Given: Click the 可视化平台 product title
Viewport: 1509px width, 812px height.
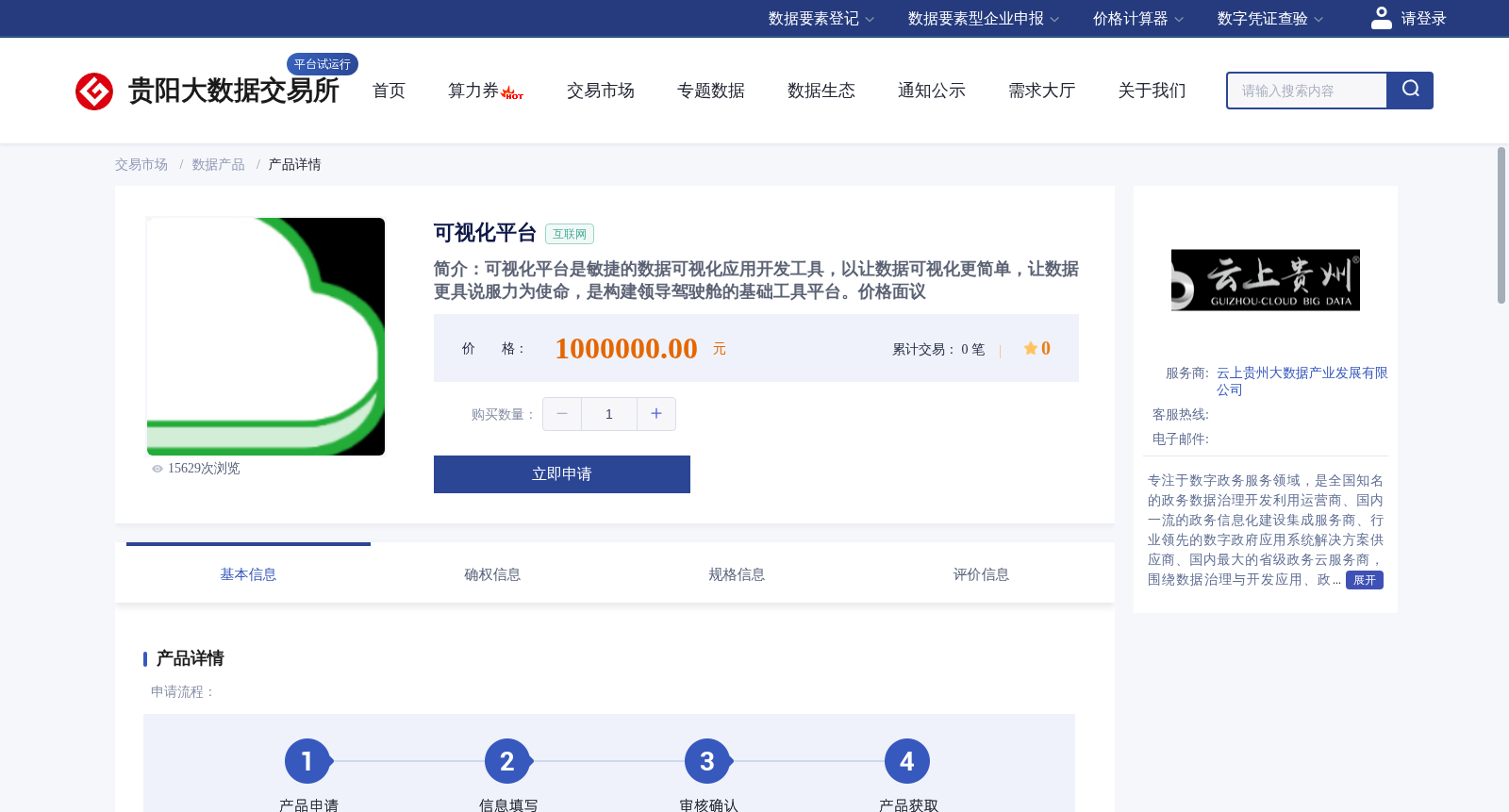Looking at the screenshot, I should [485, 233].
